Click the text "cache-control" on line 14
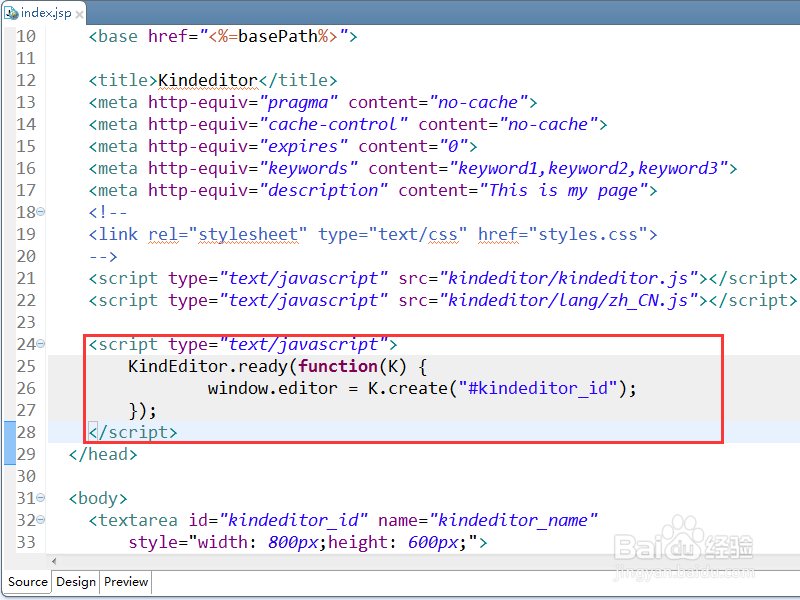This screenshot has width=800, height=600. pos(333,124)
